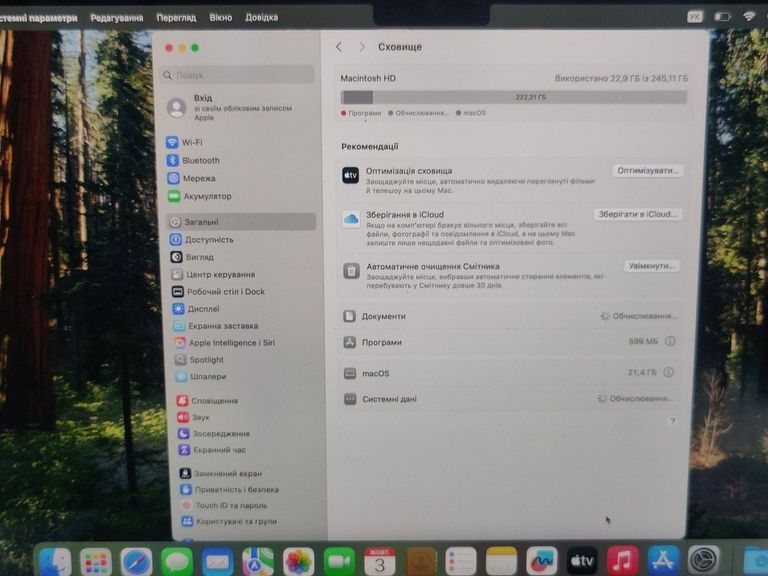Open Messages from the Dock
The image size is (768, 576).
click(x=177, y=562)
